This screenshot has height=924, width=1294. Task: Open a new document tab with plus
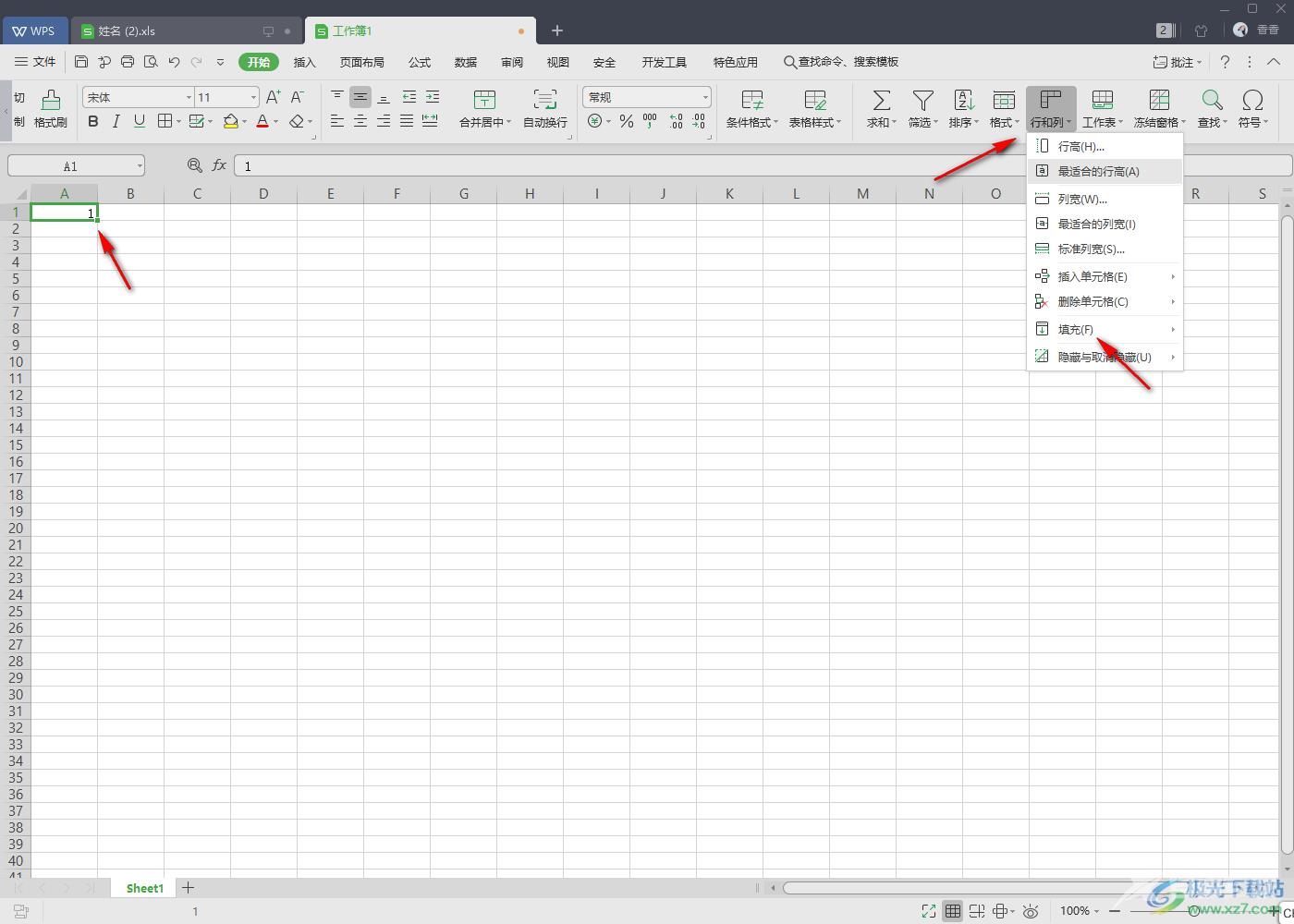(556, 30)
